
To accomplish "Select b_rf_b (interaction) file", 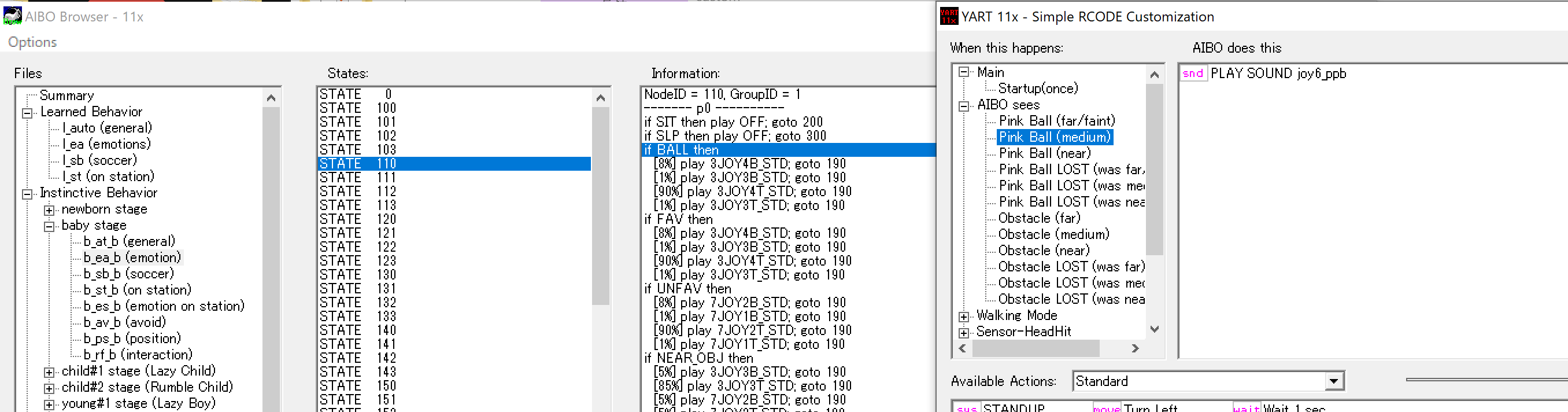I will tap(138, 355).
